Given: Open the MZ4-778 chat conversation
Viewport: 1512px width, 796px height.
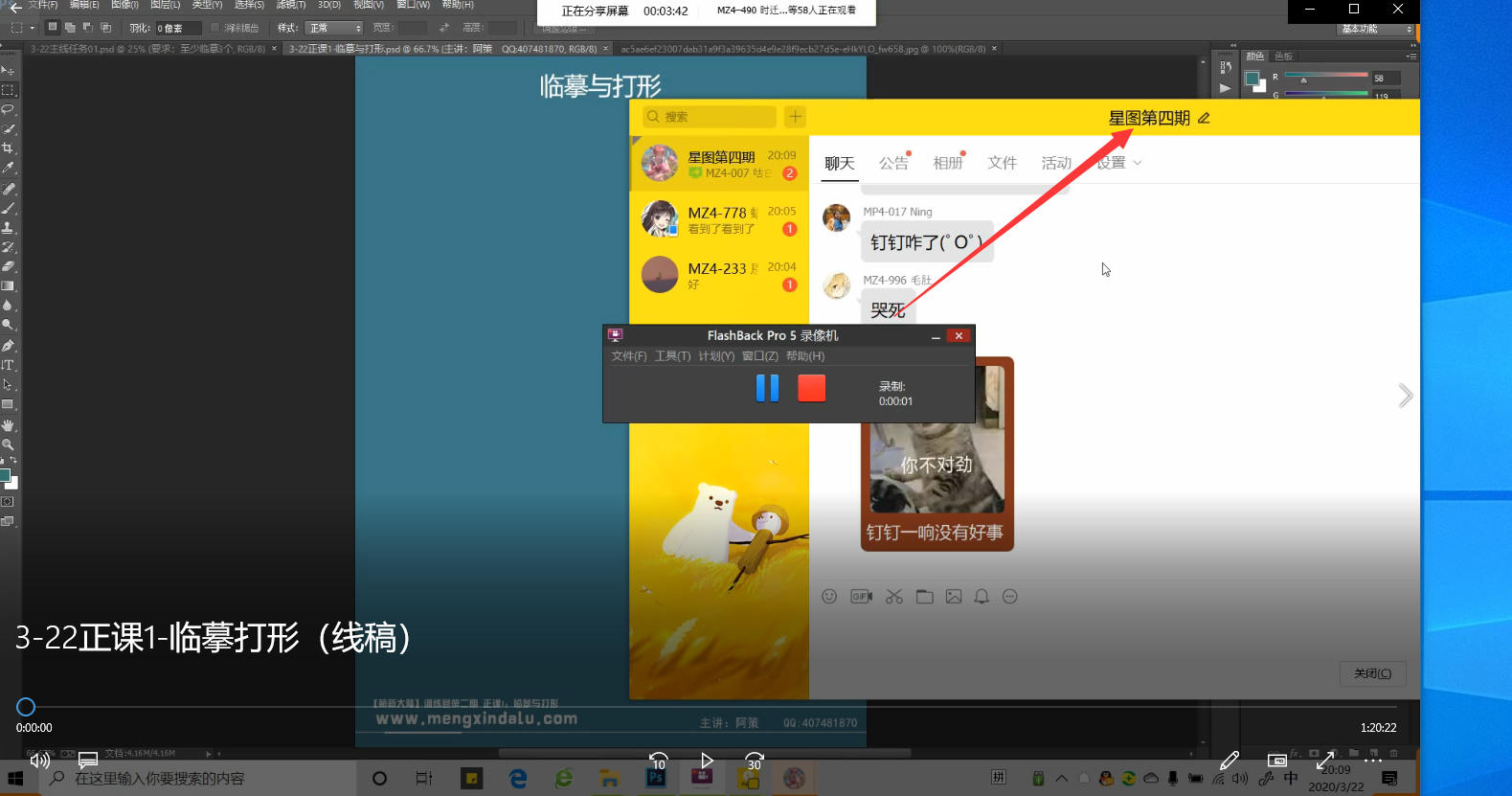Looking at the screenshot, I should click(719, 219).
